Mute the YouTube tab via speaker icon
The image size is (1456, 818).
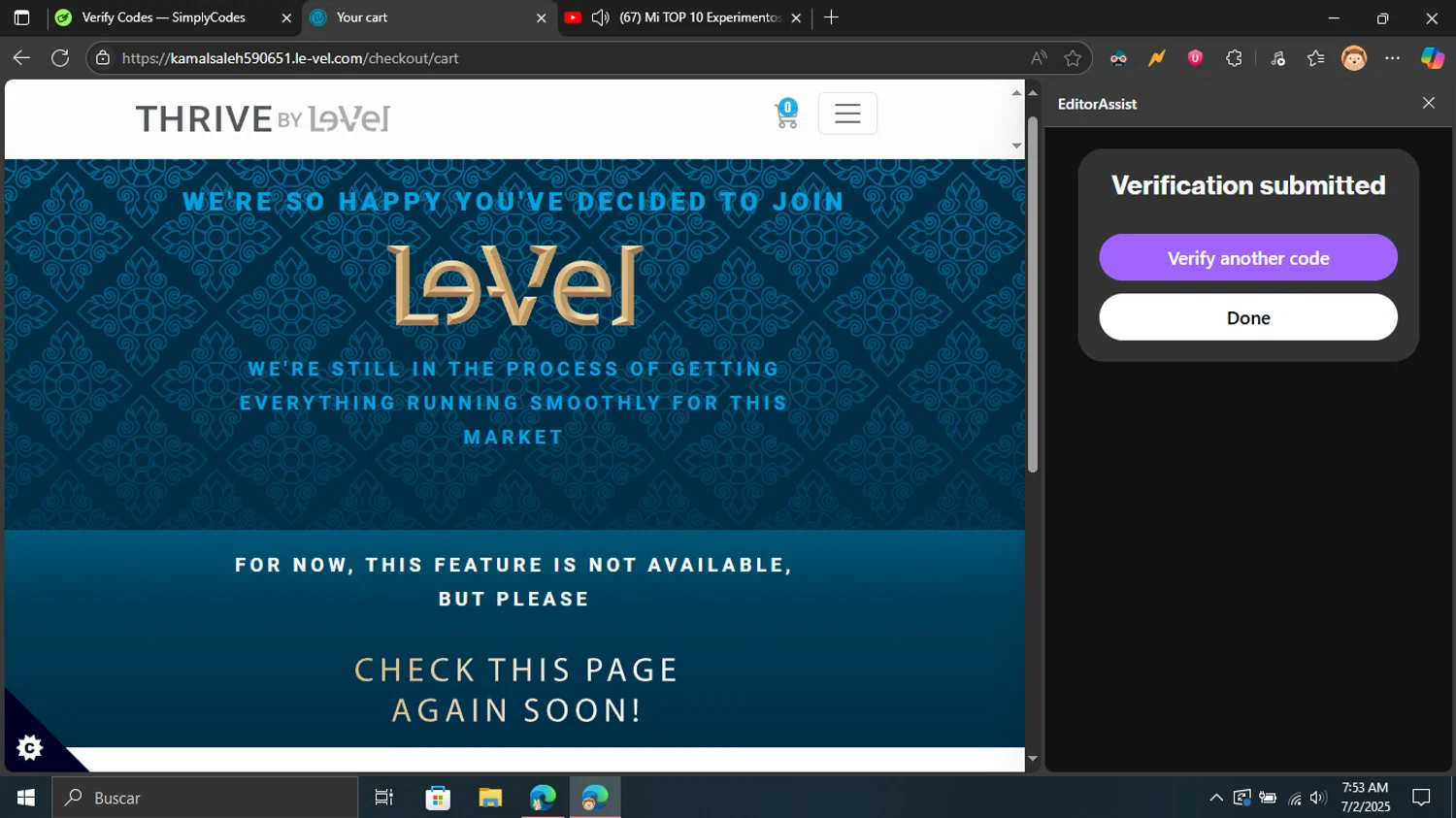(600, 17)
